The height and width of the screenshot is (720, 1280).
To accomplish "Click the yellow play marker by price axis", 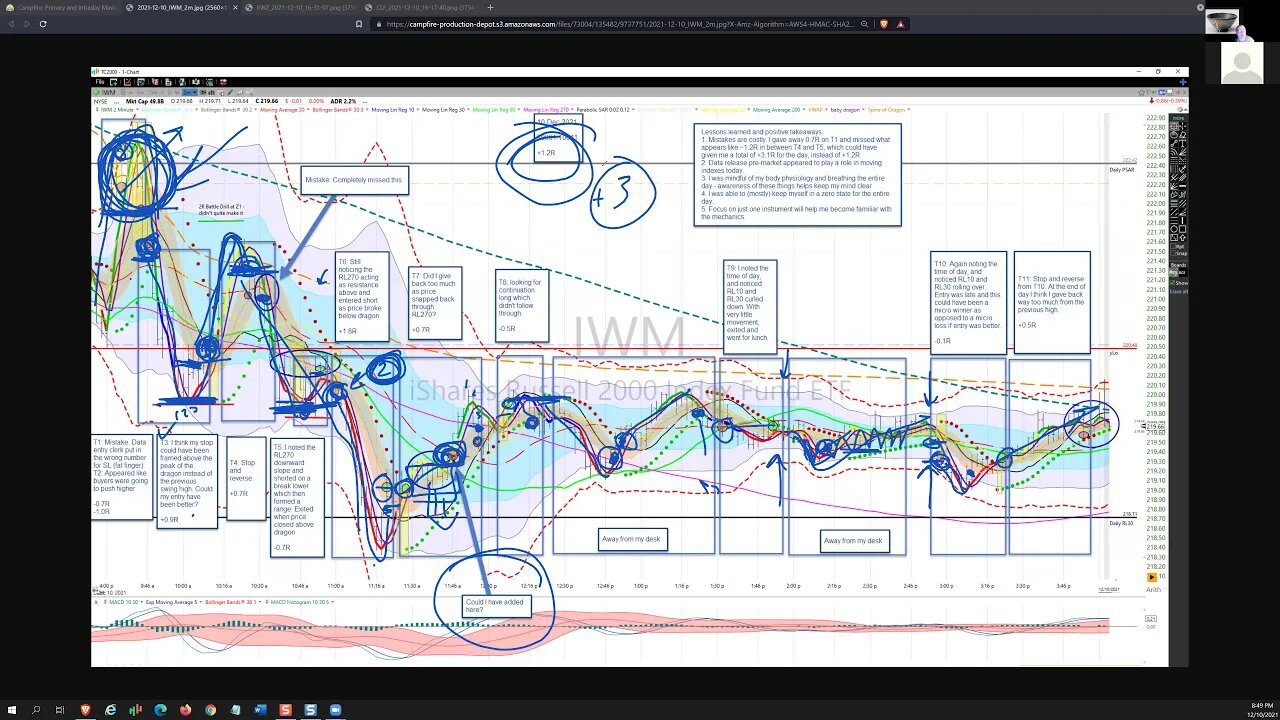I will coord(1152,577).
